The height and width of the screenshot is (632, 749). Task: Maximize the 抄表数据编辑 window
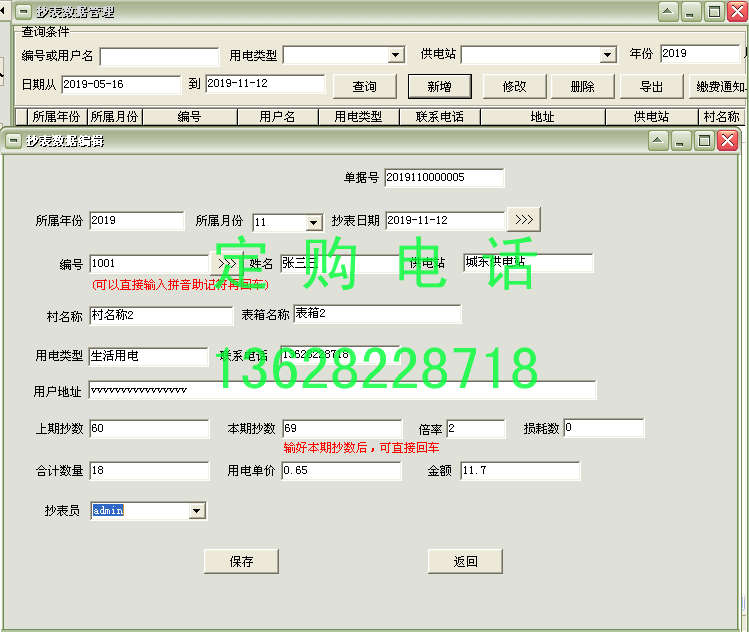click(x=704, y=140)
